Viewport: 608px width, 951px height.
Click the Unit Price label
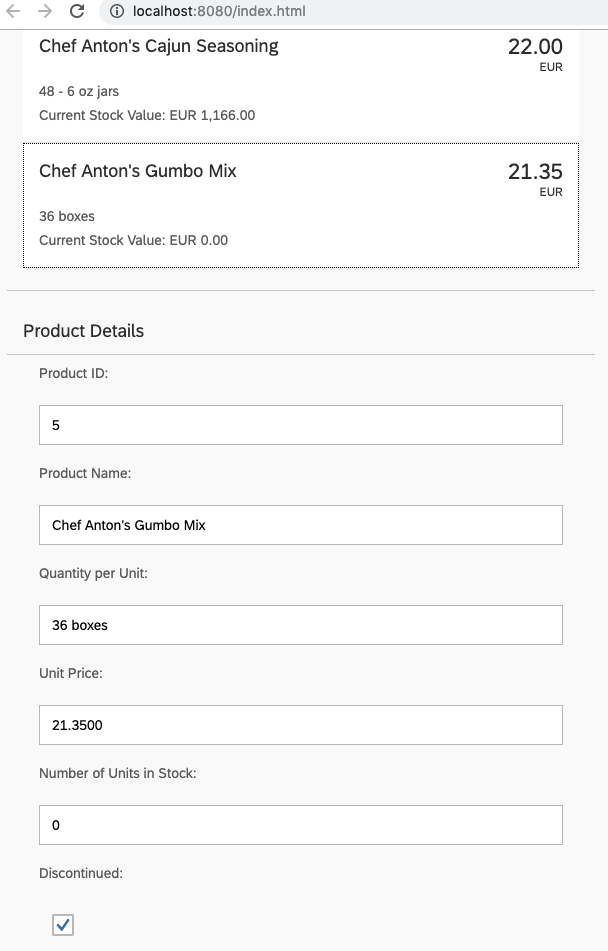[71, 673]
